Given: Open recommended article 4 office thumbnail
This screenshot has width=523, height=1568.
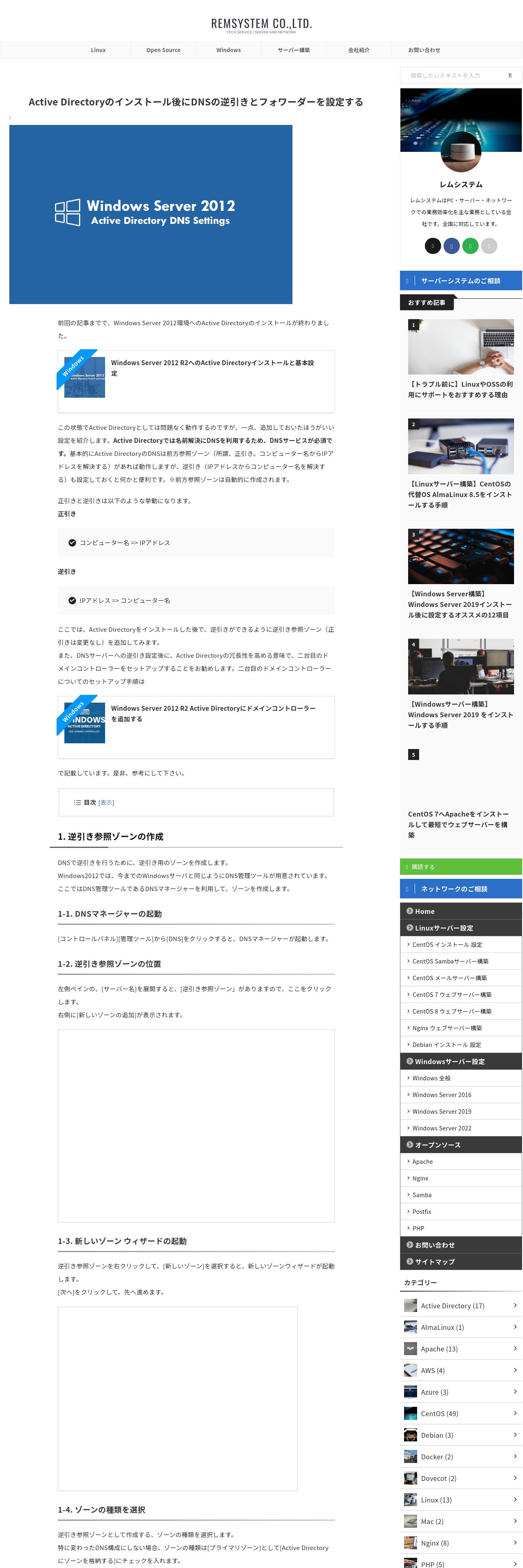Looking at the screenshot, I should coord(461,666).
